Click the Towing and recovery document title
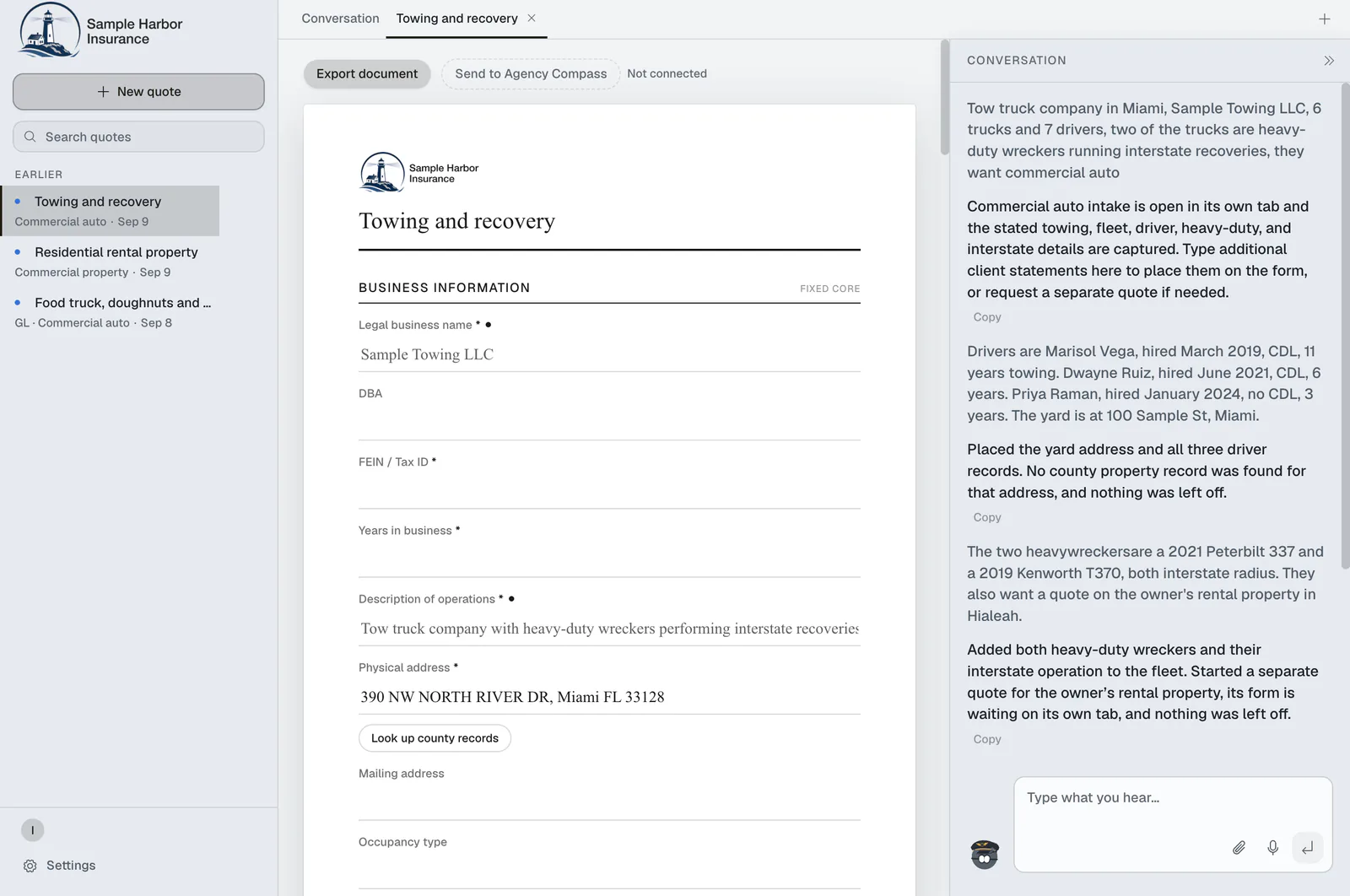 click(x=457, y=221)
